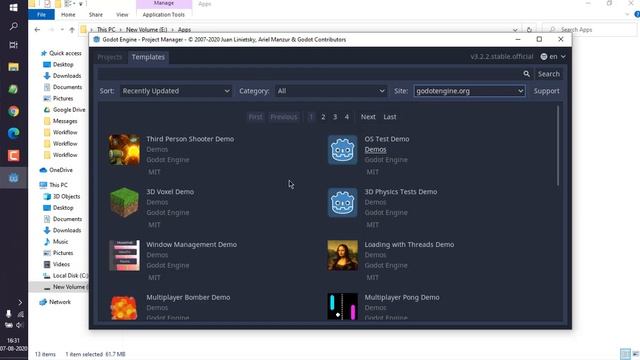Click the OS Test Demo Godot icon

(x=342, y=150)
